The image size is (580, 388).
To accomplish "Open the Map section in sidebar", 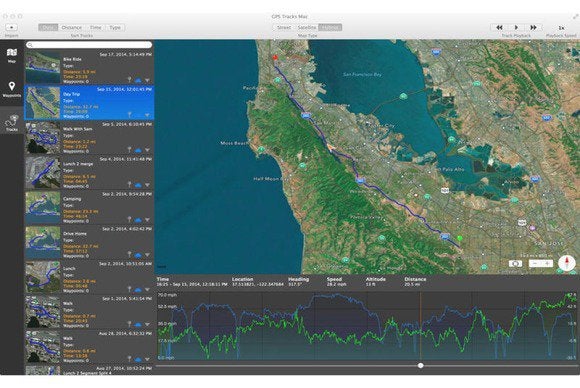I will click(11, 55).
